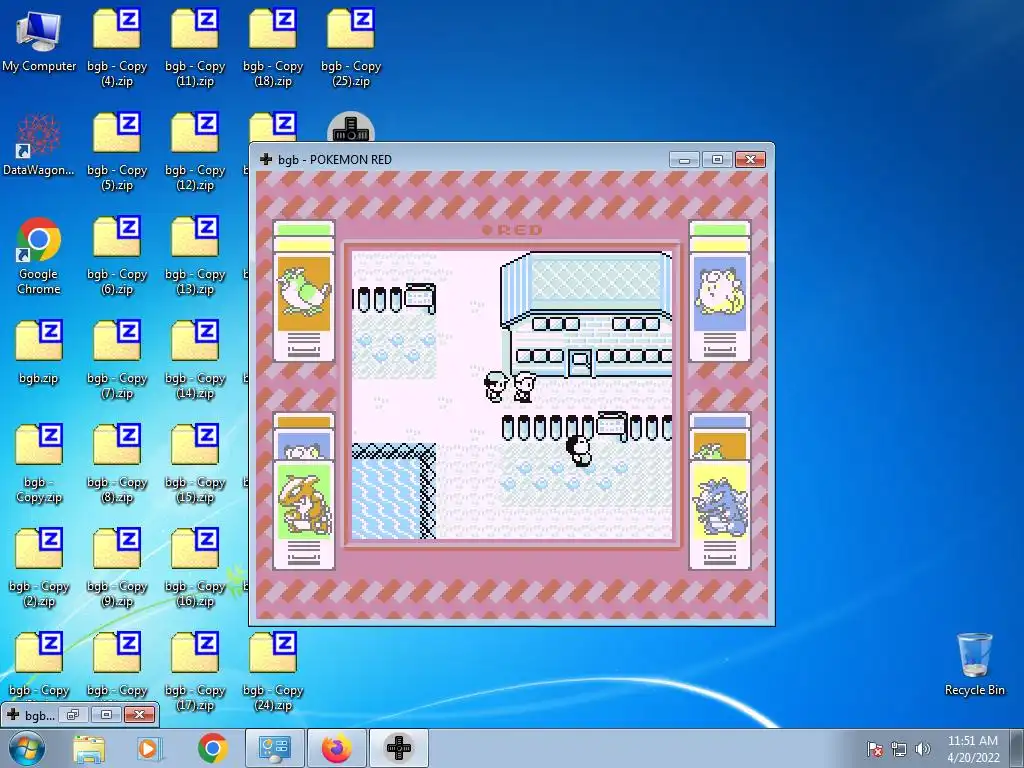Select bgb - Copy (24).zip icon
1024x768 pixels.
(273, 672)
